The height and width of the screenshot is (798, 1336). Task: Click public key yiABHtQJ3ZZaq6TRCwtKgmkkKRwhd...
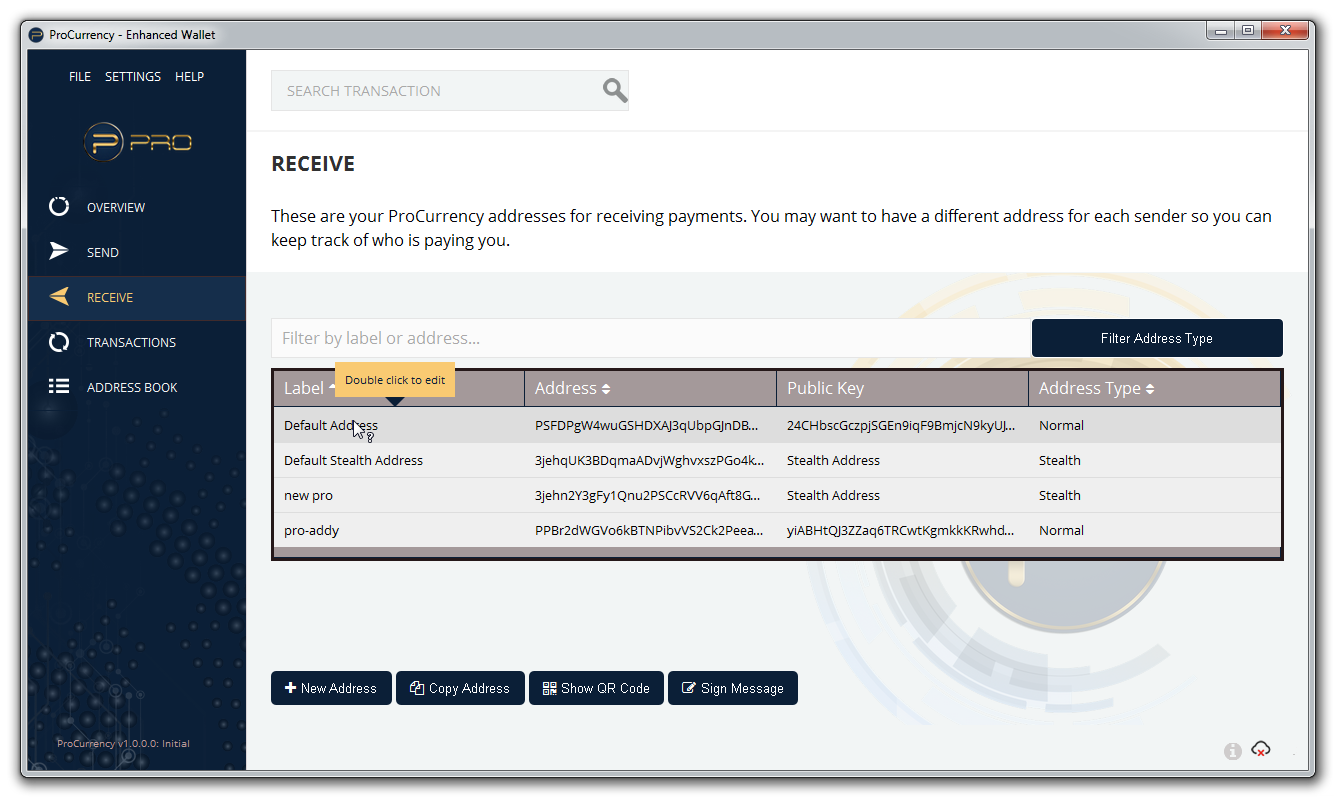[901, 531]
